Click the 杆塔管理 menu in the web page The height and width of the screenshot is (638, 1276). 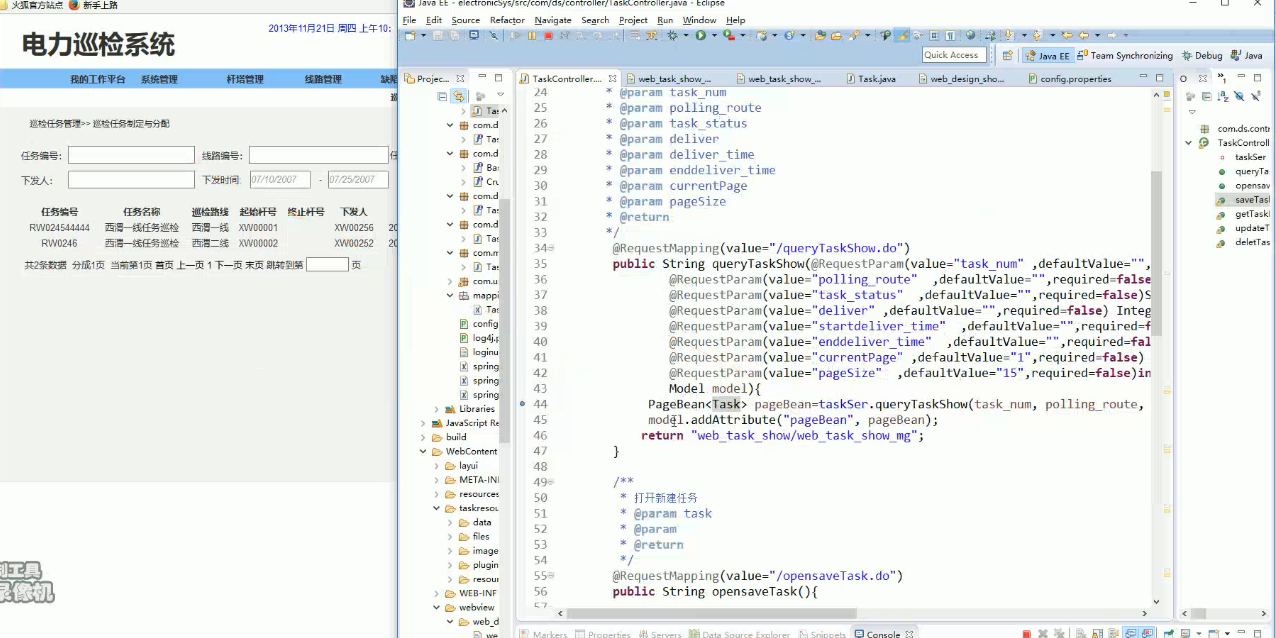(x=245, y=80)
